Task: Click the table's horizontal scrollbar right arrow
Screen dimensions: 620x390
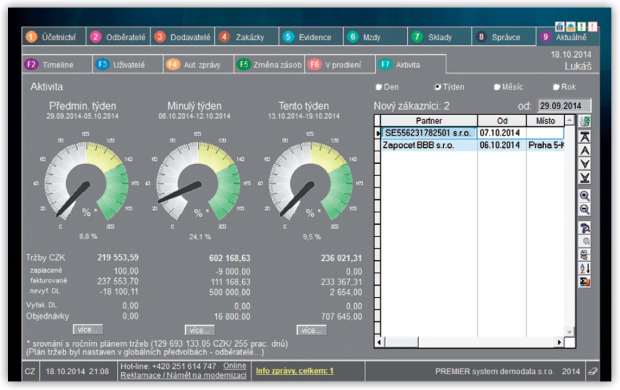Action: 559,342
